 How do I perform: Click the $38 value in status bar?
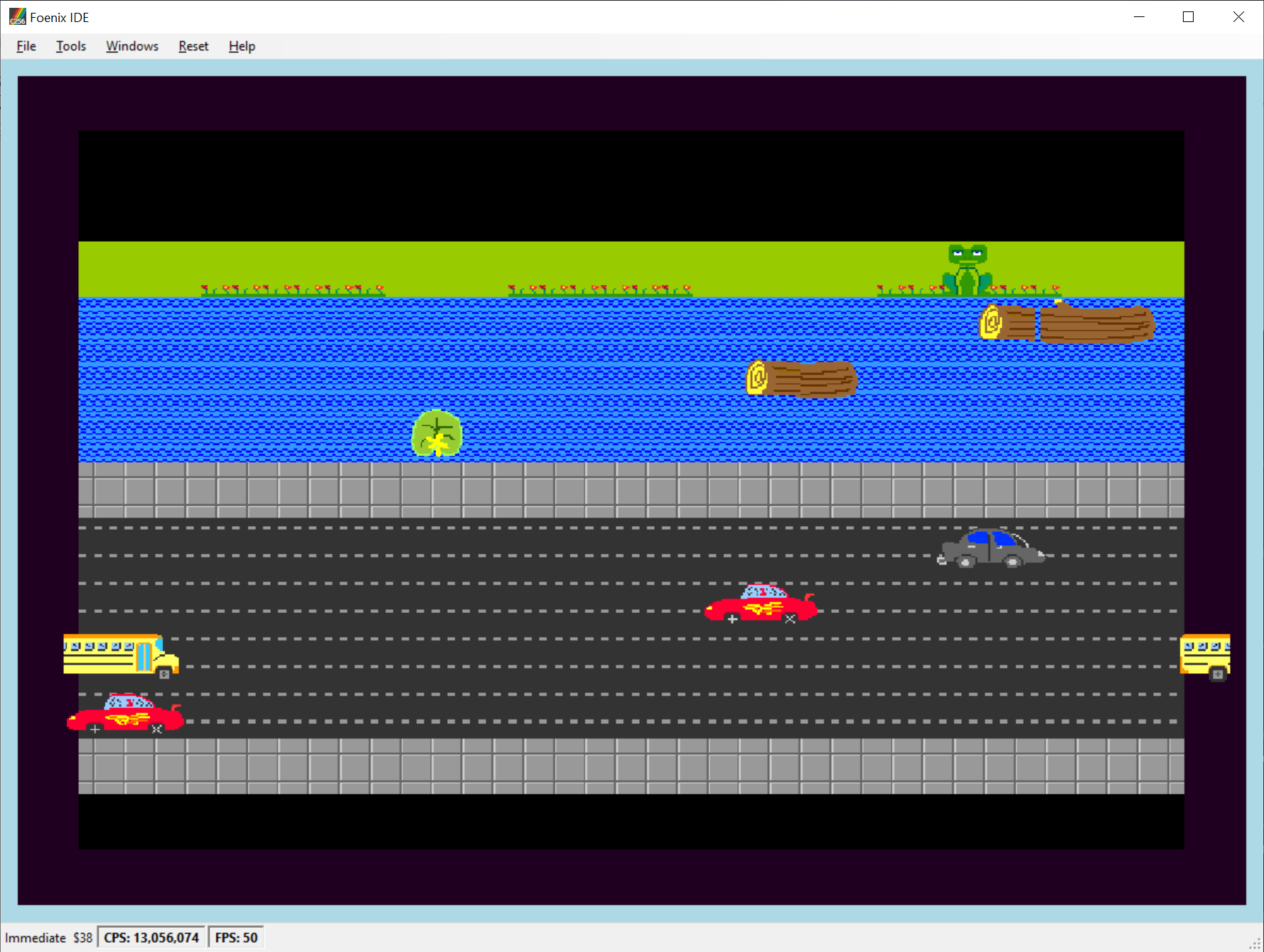pyautogui.click(x=82, y=938)
